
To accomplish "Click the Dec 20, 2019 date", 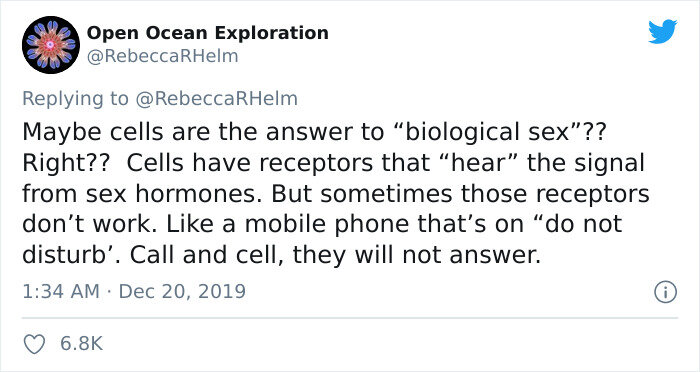I will tap(182, 292).
